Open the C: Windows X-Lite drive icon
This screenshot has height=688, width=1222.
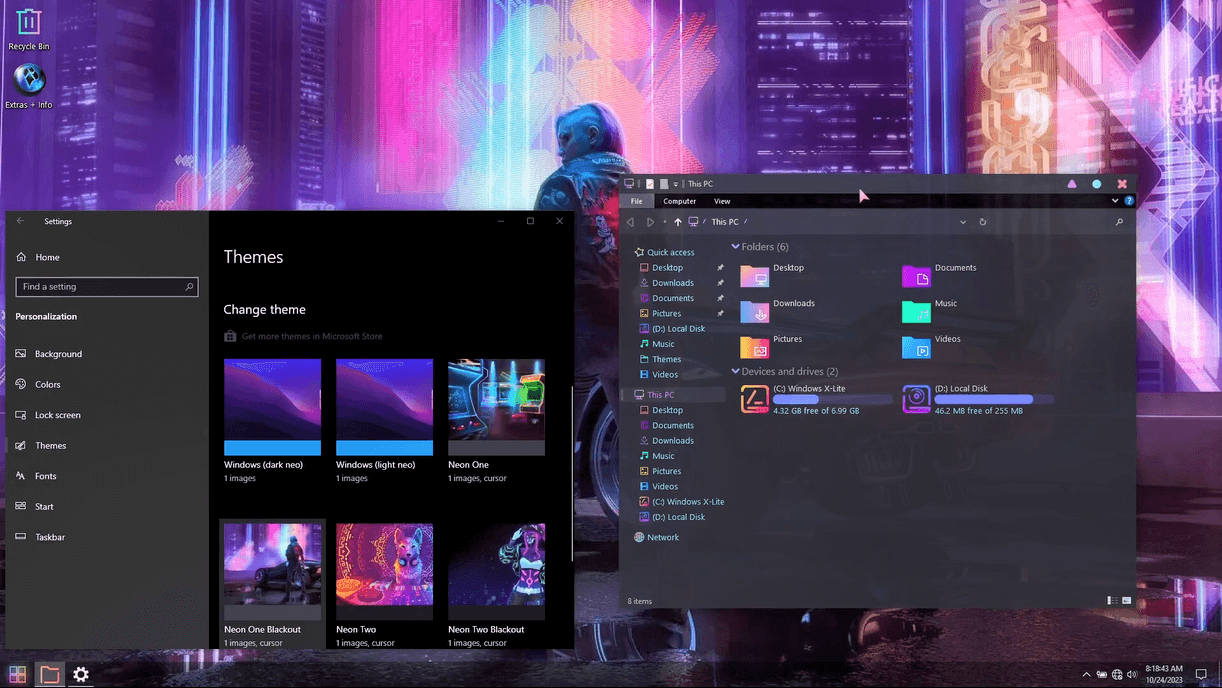tap(754, 399)
